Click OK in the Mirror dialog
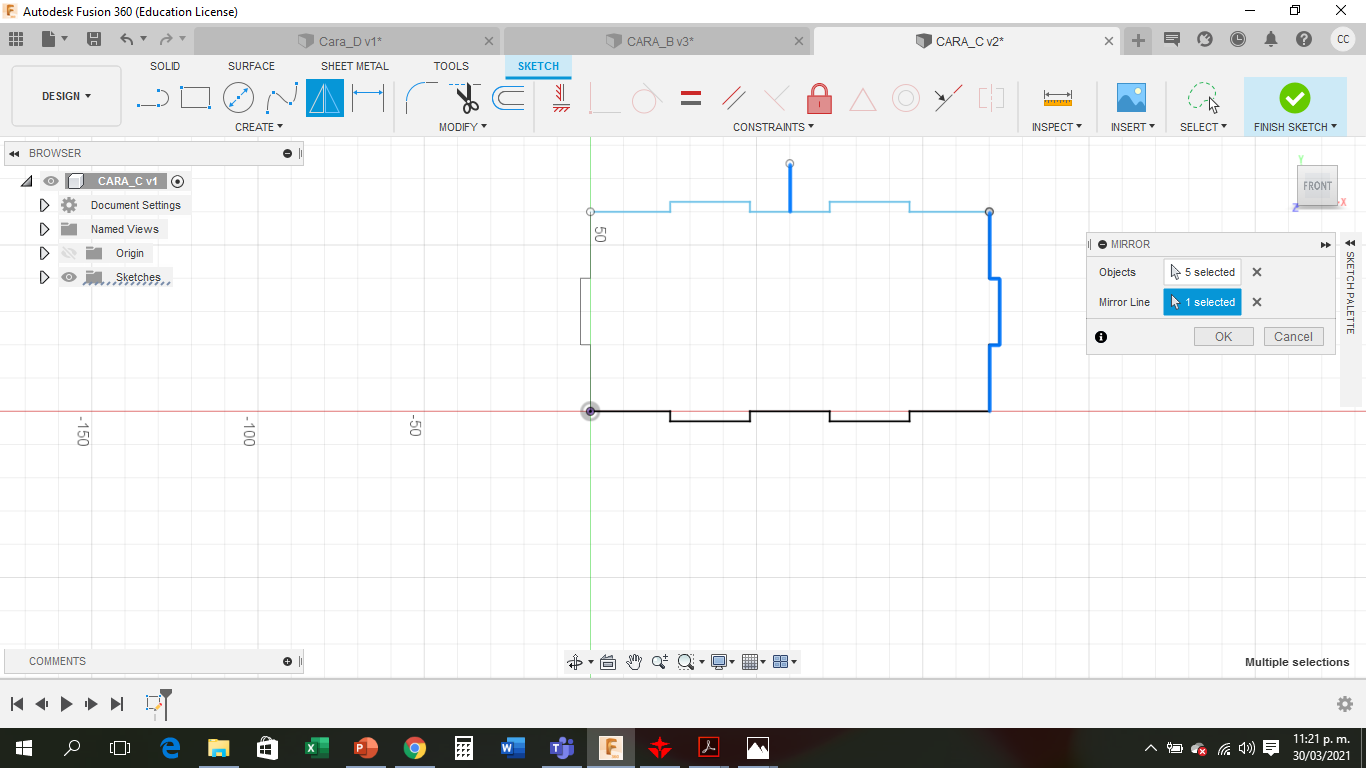Image resolution: width=1366 pixels, height=768 pixels. click(x=1223, y=337)
